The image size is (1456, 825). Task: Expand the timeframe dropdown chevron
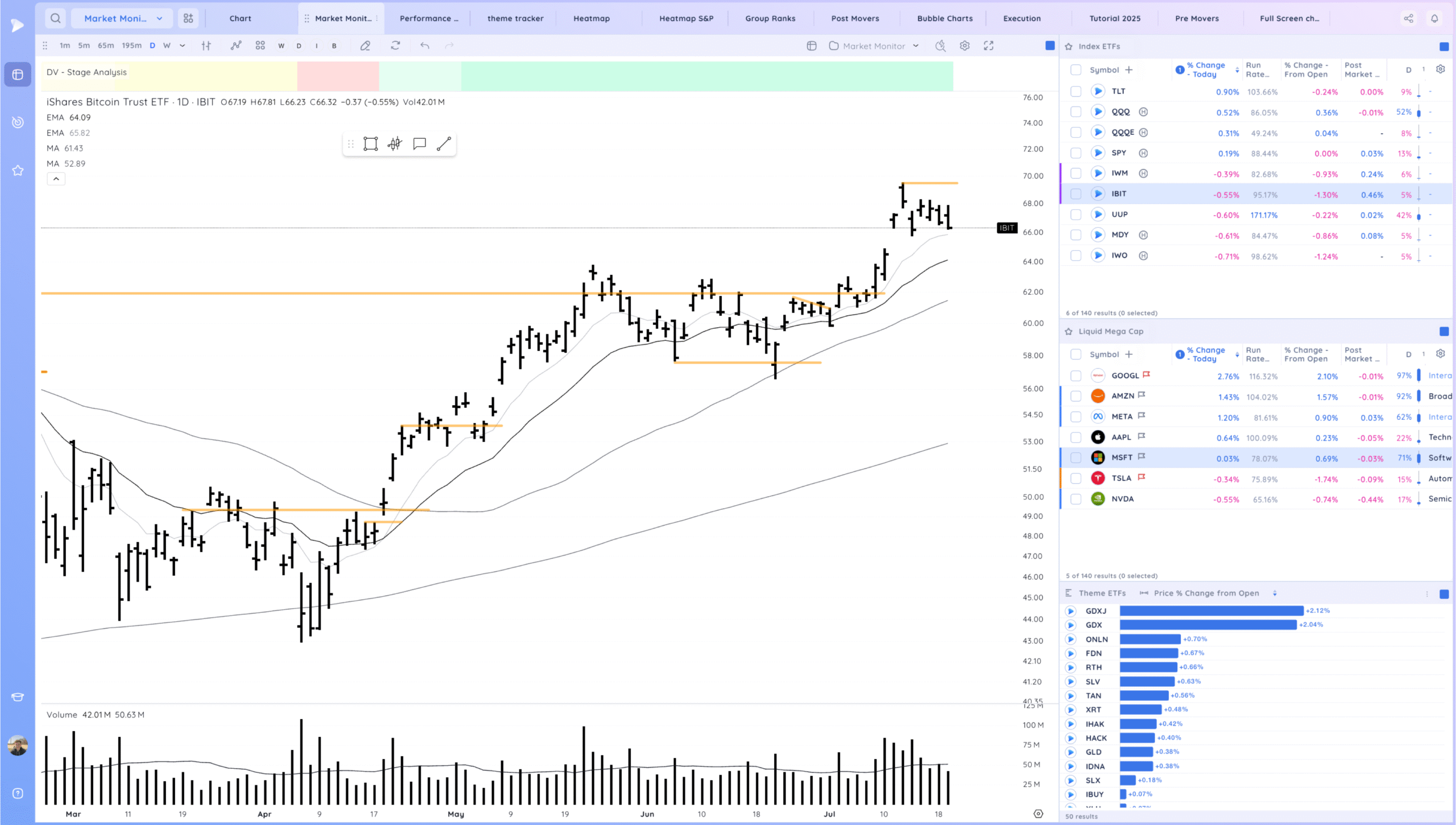[x=183, y=46]
